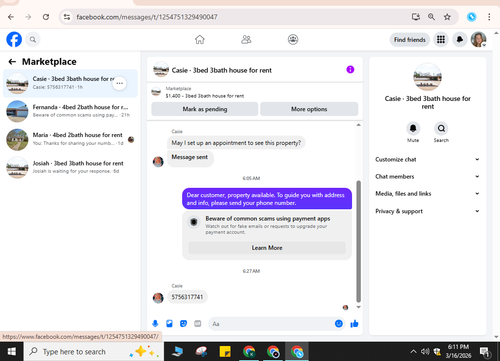The height and width of the screenshot is (361, 500).
Task: Open the blue browser extension icon
Action: [471, 17]
